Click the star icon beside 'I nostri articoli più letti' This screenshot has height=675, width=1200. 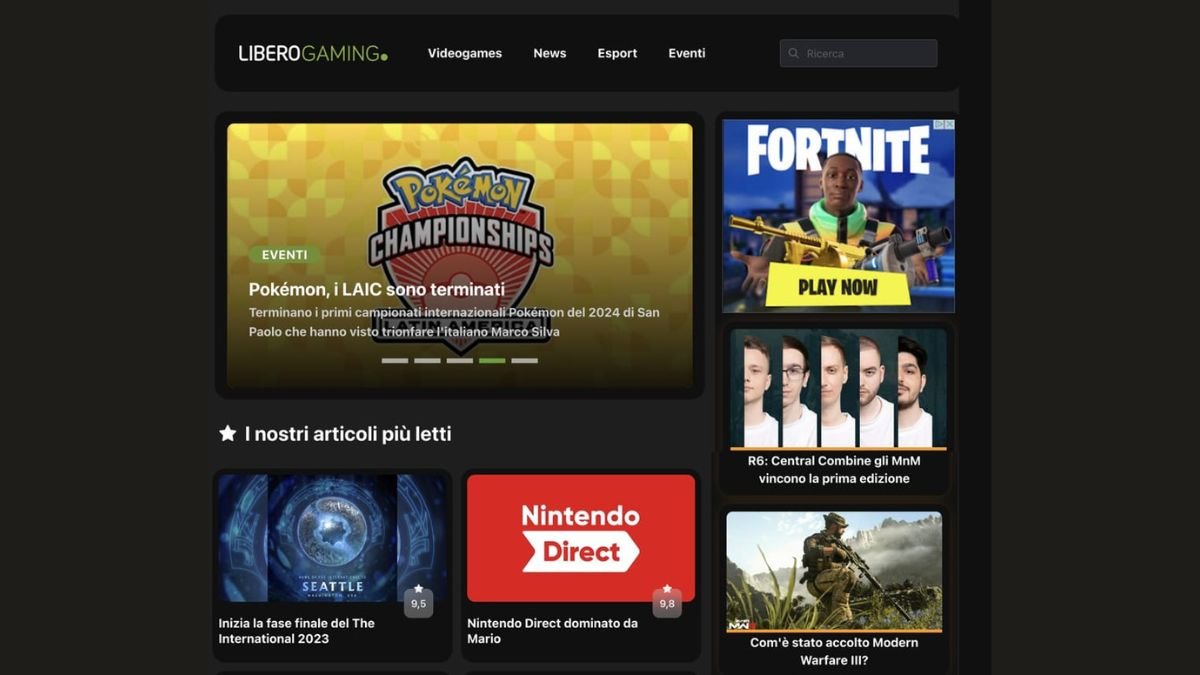click(x=228, y=434)
